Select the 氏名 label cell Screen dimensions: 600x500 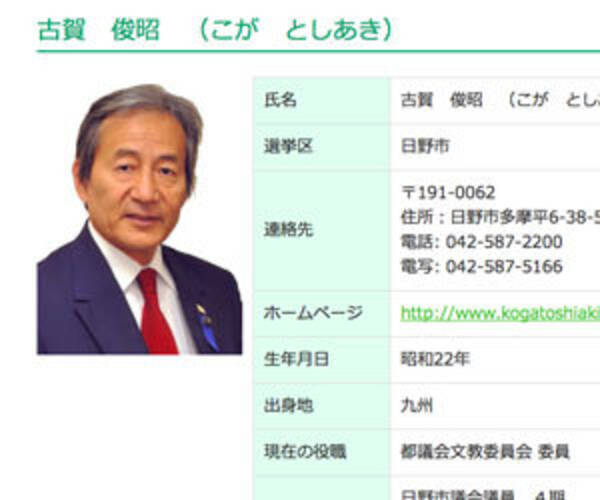click(x=321, y=100)
